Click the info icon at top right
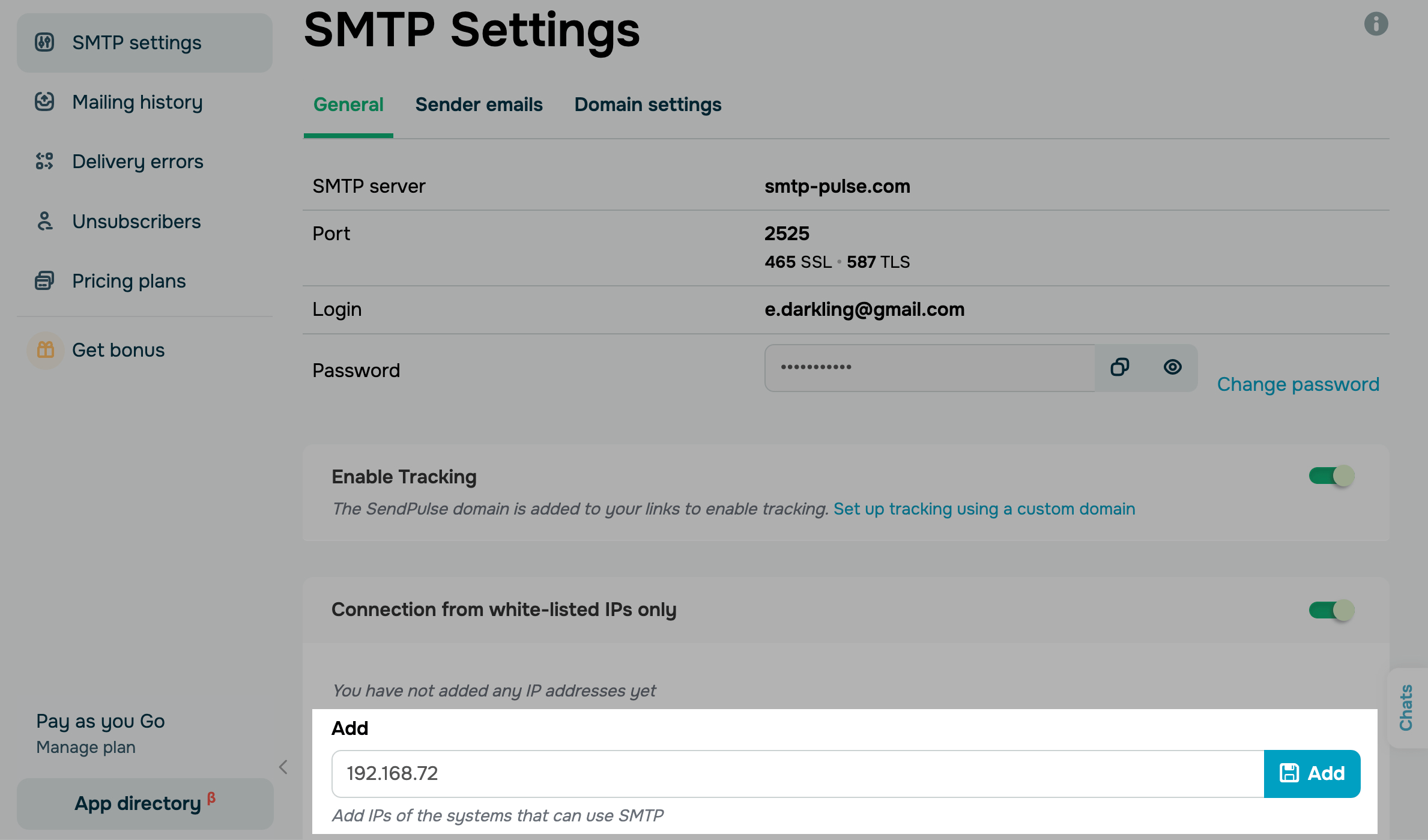 tap(1376, 24)
